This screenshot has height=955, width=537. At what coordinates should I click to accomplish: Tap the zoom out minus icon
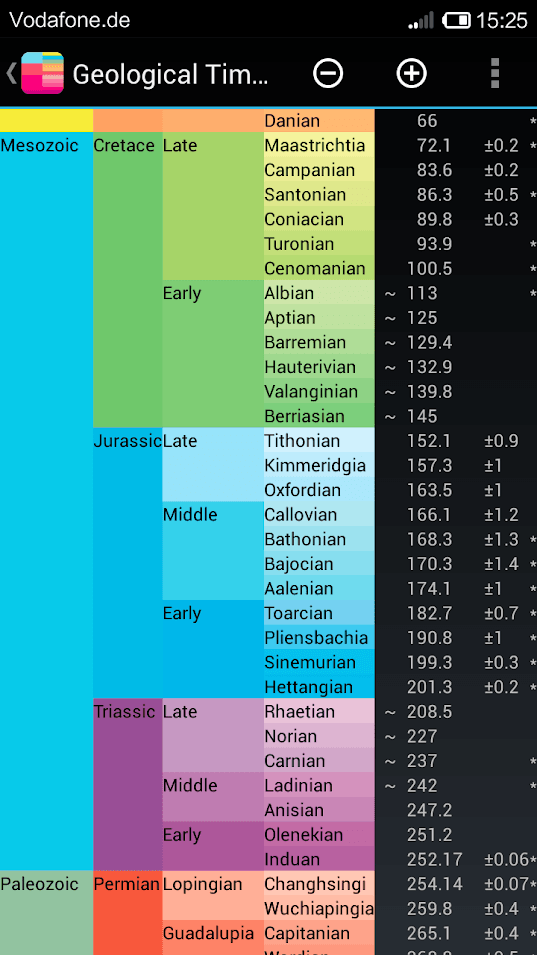[x=328, y=74]
